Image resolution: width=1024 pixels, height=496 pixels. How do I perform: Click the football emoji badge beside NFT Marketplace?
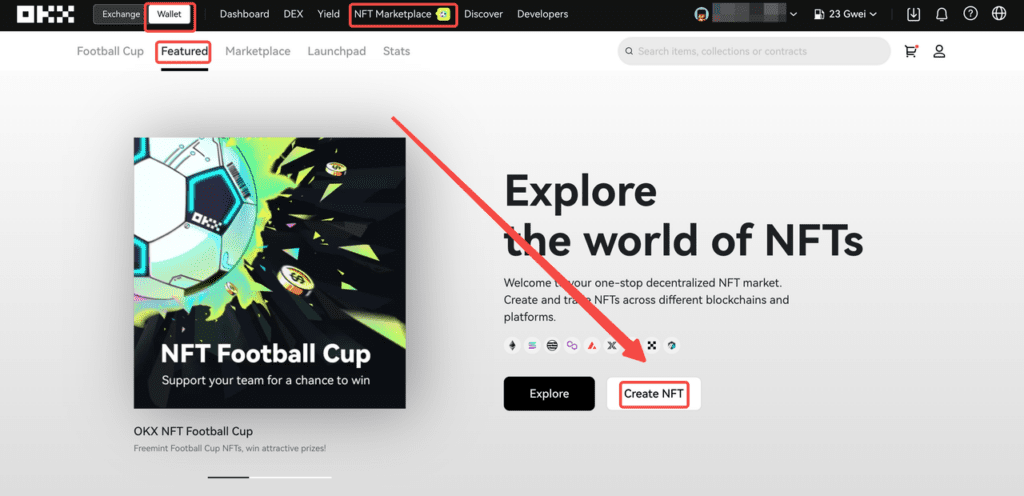pos(443,14)
